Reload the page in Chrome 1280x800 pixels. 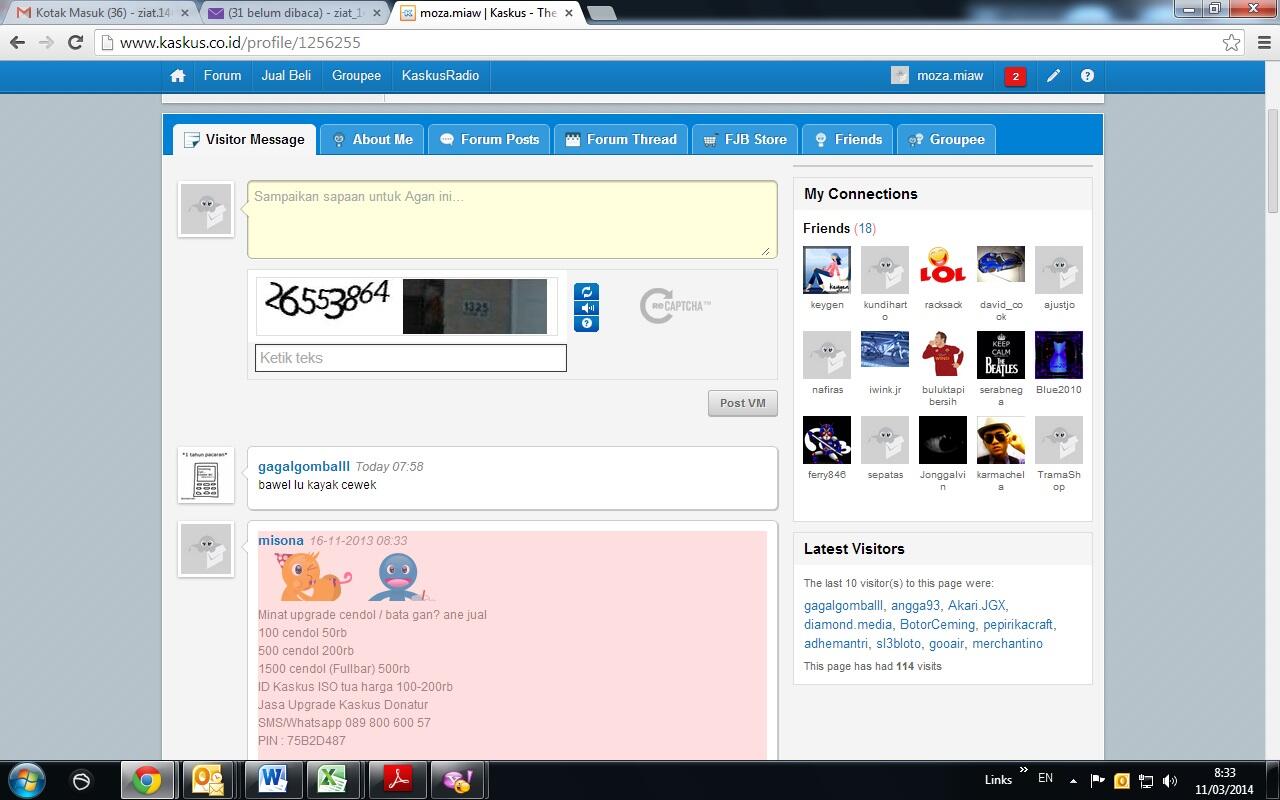75,42
